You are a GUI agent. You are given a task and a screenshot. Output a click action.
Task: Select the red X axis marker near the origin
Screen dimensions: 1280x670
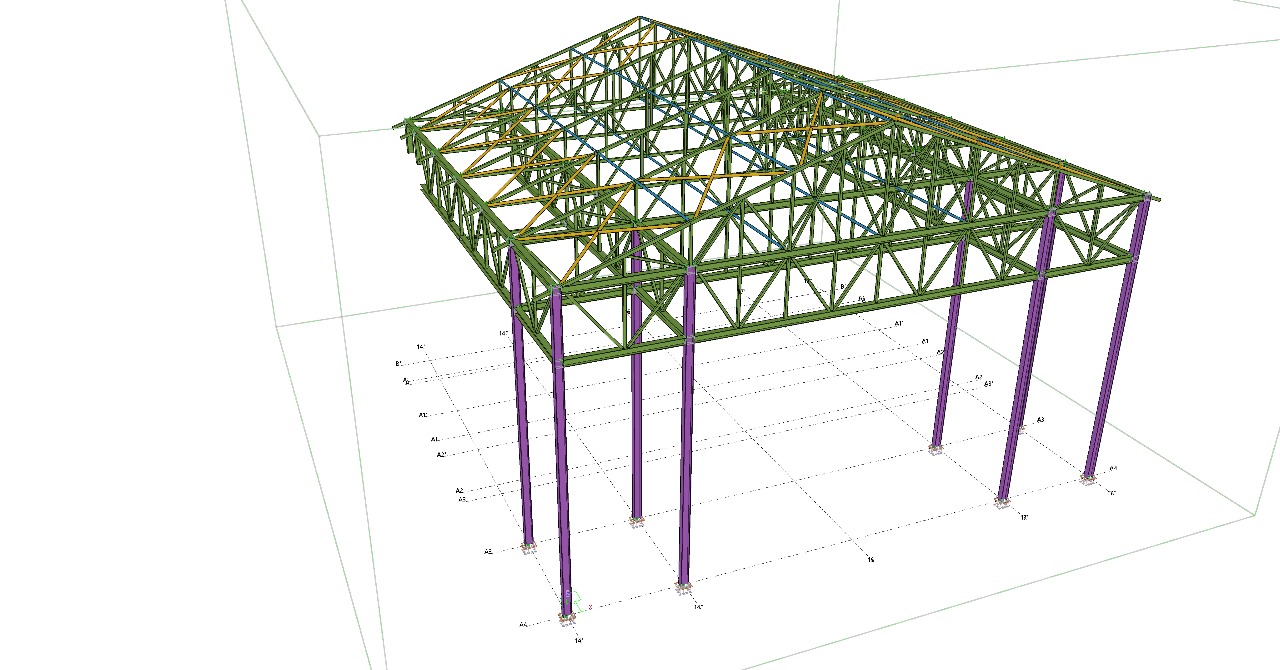590,607
